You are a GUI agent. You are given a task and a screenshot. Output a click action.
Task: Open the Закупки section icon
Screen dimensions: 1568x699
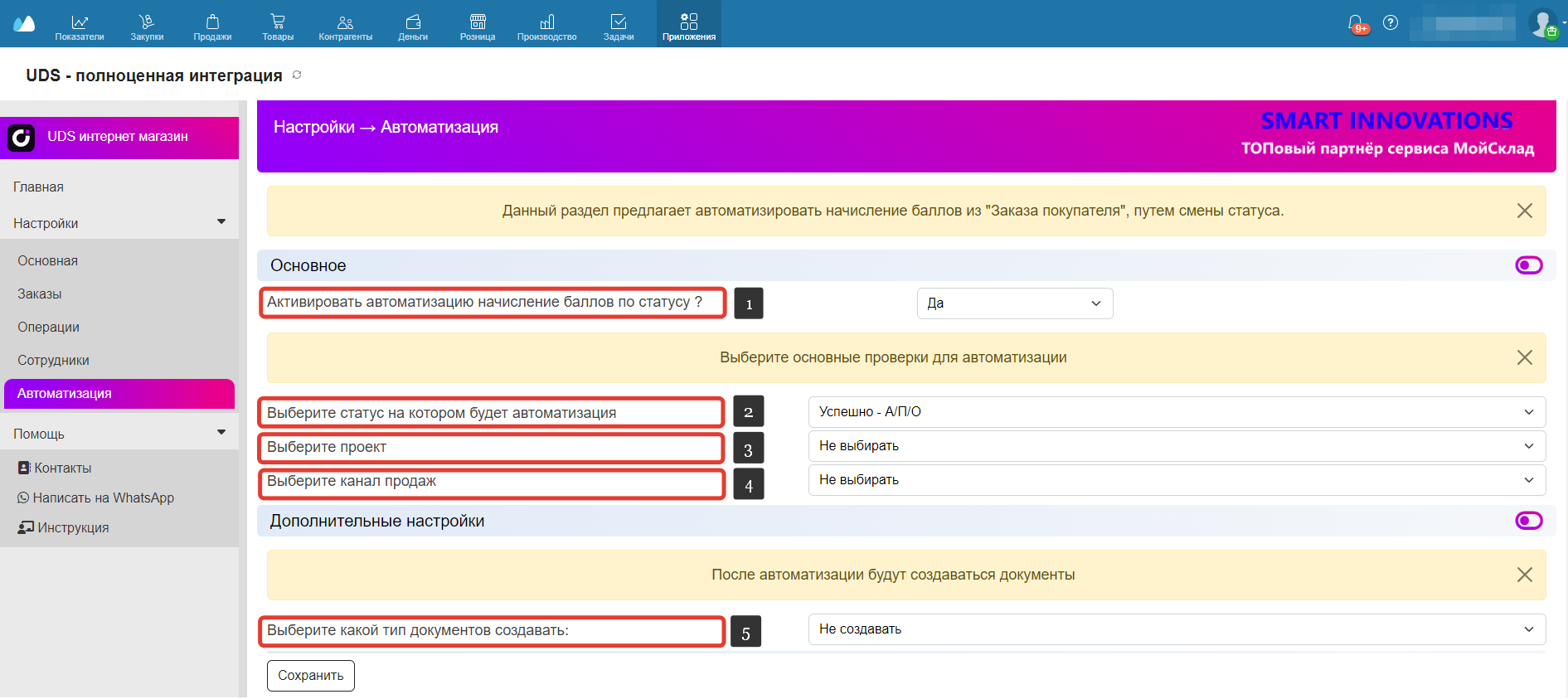click(147, 22)
